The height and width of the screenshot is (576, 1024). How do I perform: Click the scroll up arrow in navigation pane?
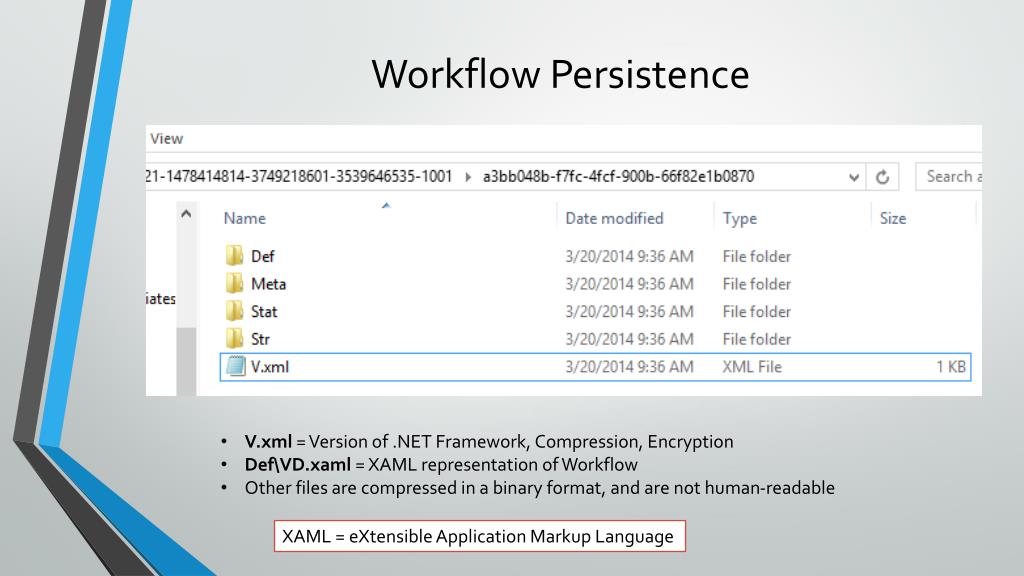coord(186,214)
